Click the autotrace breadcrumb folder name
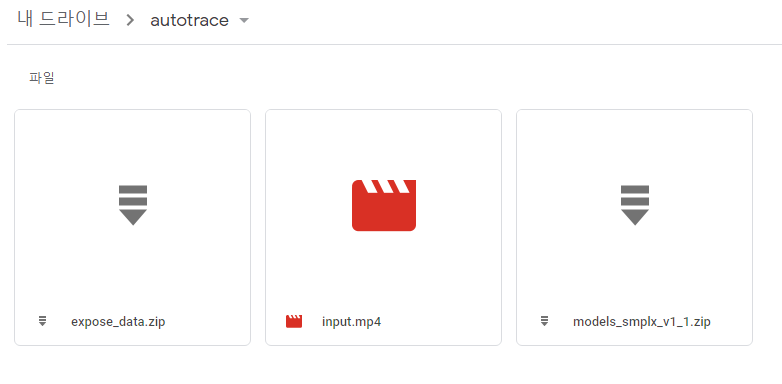This screenshot has width=782, height=384. click(x=190, y=20)
